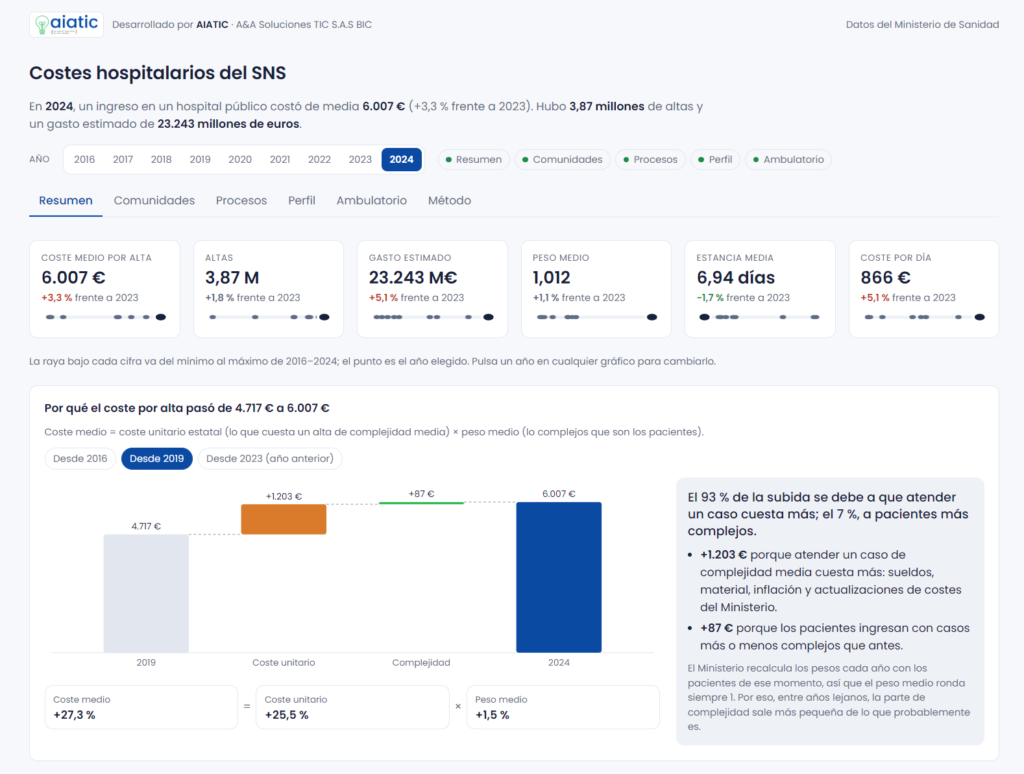Screen dimensions: 1024x774
Task: Click the range sparkline under Estancia media
Action: point(760,317)
